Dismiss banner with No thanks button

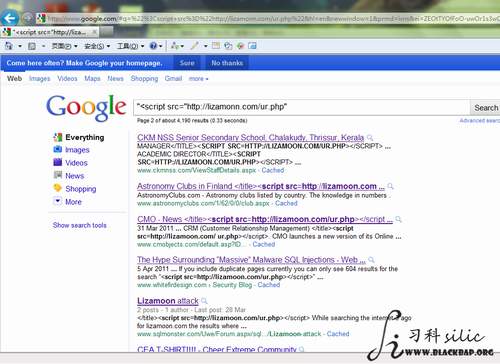[x=227, y=63]
